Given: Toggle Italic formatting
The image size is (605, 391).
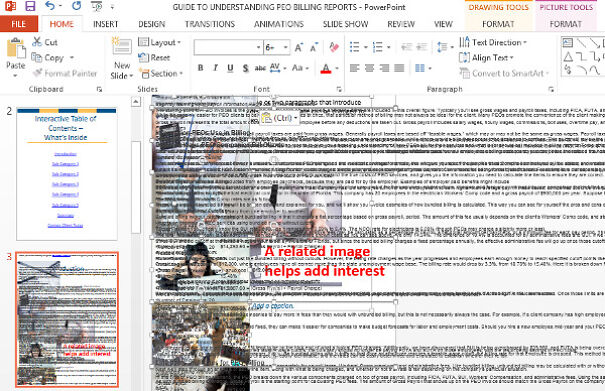Looking at the screenshot, I should coord(215,68).
